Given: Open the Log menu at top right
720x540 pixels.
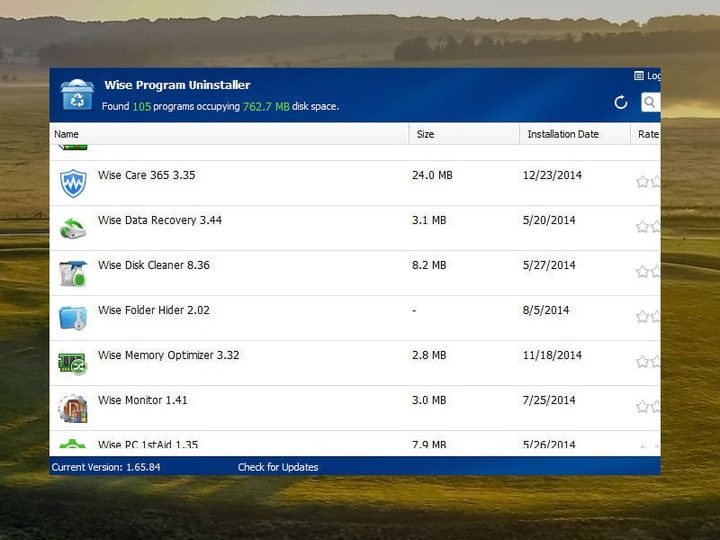Looking at the screenshot, I should (648, 76).
